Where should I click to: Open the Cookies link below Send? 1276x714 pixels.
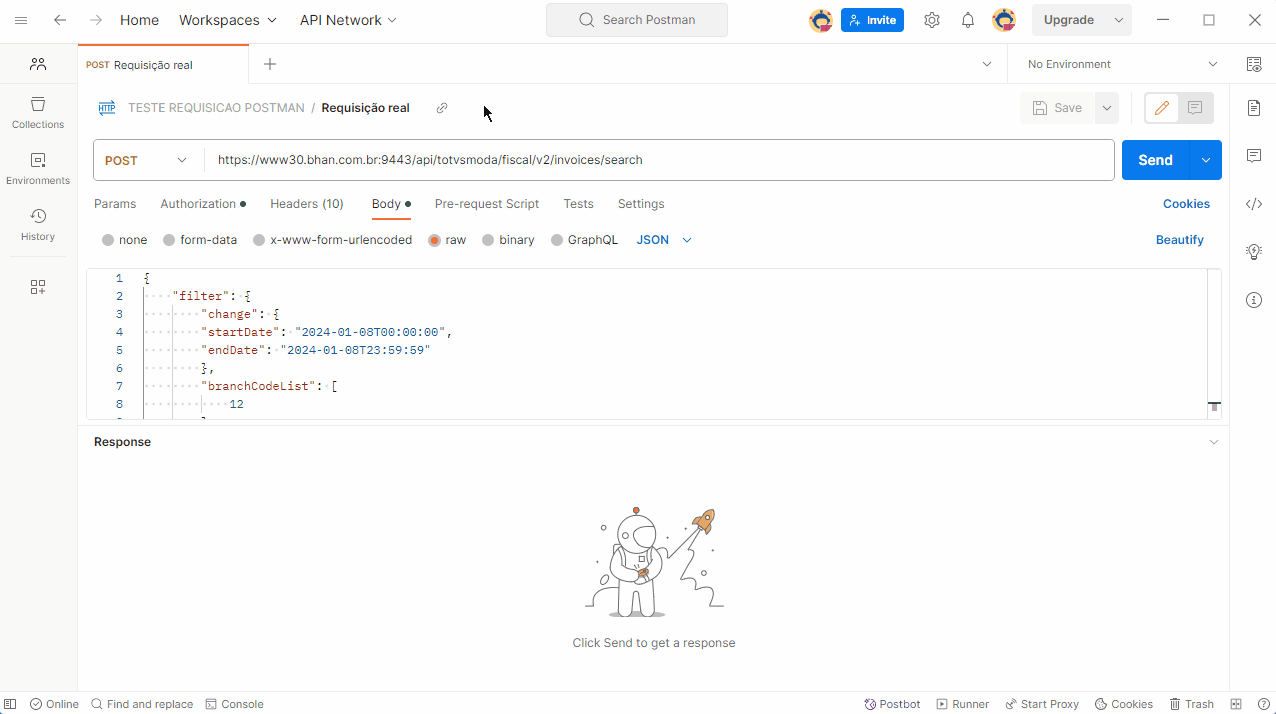pos(1186,204)
